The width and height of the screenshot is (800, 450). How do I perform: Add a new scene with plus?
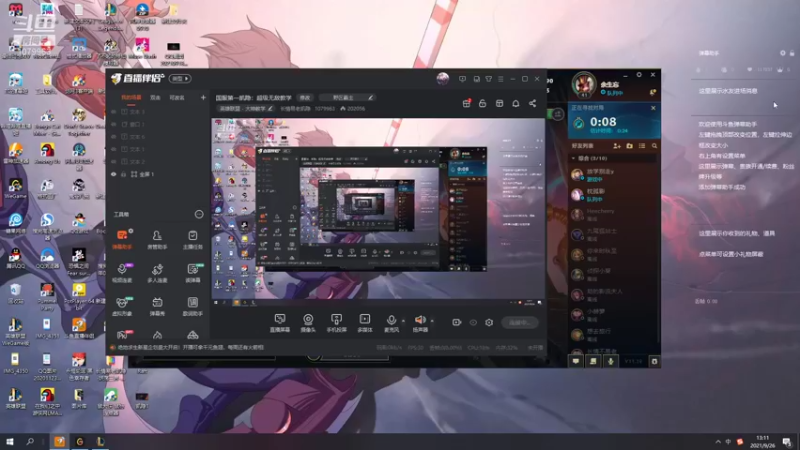[203, 97]
